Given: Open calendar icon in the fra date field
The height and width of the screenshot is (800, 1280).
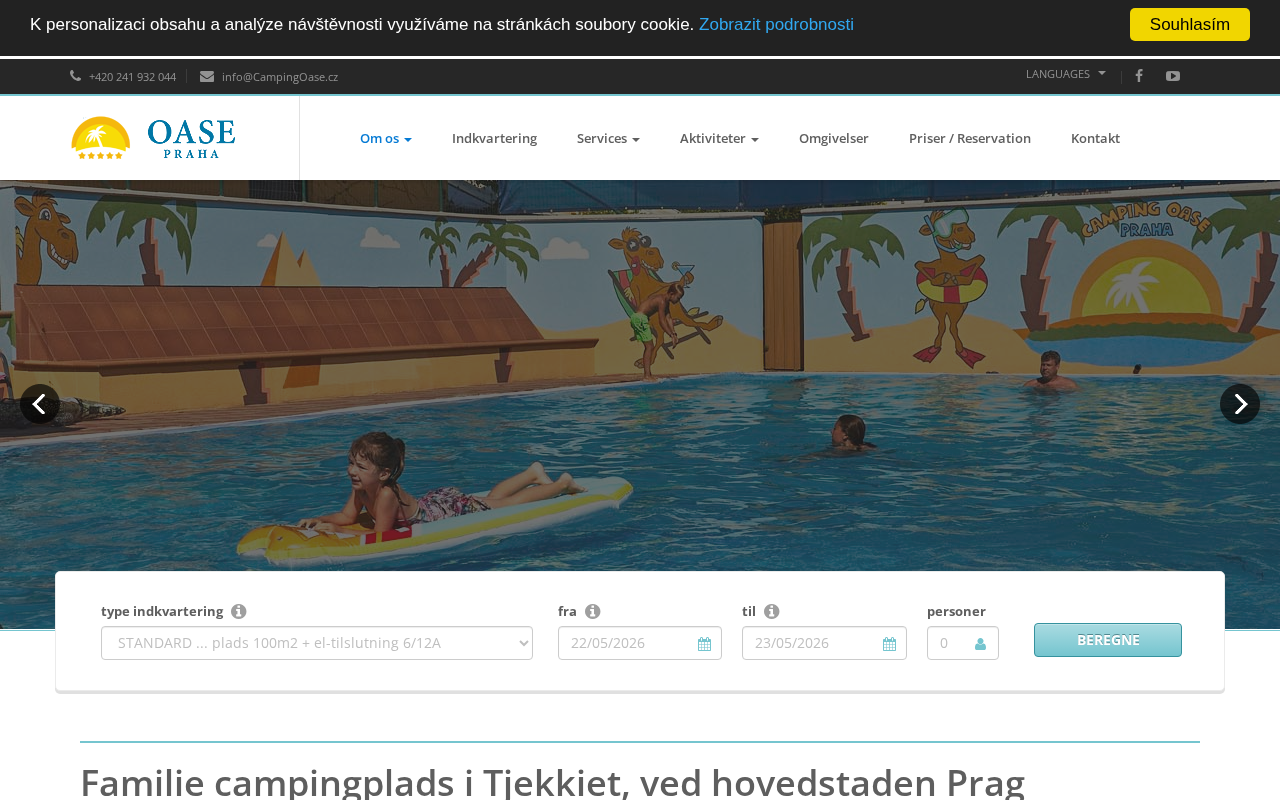Looking at the screenshot, I should coord(704,644).
